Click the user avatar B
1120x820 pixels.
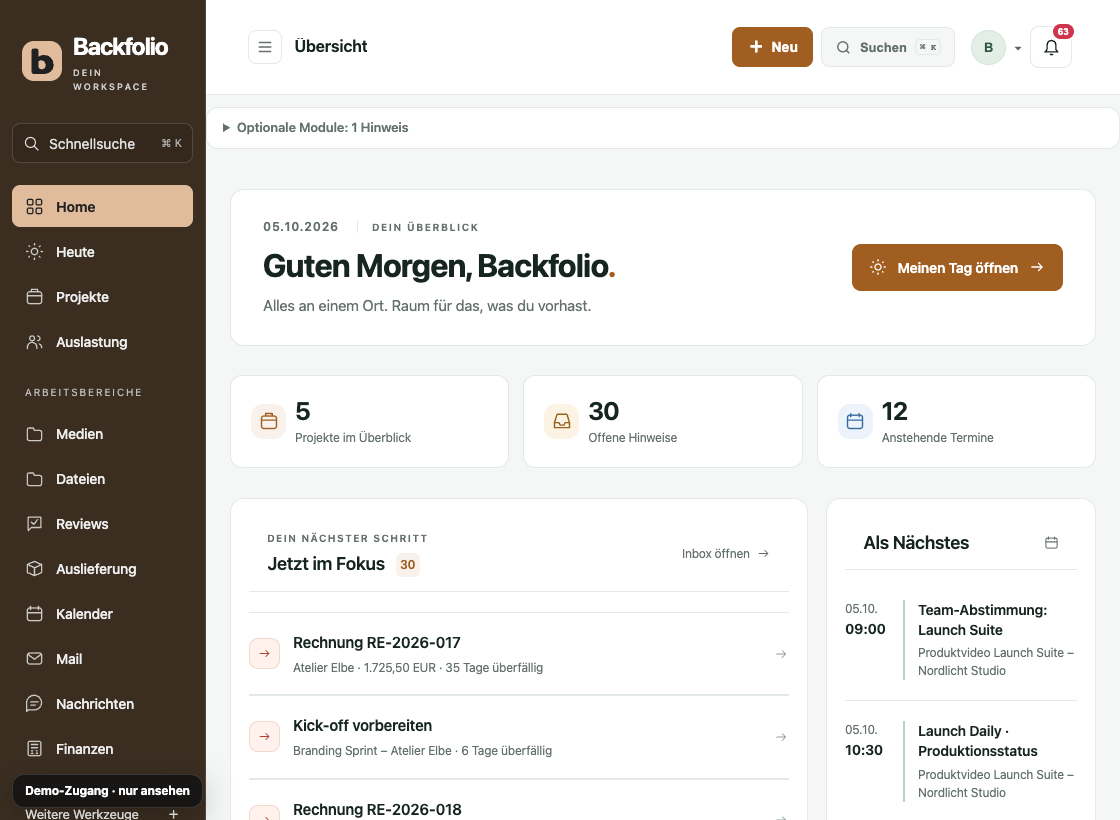989,47
